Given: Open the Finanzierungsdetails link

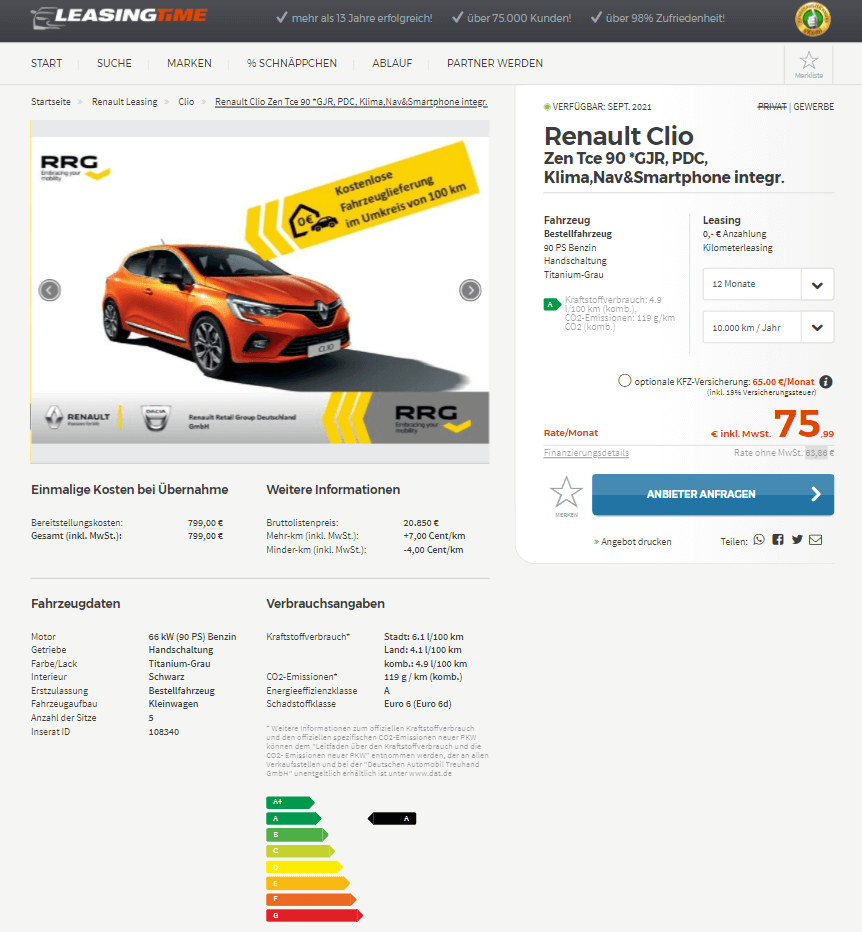Looking at the screenshot, I should (x=586, y=453).
